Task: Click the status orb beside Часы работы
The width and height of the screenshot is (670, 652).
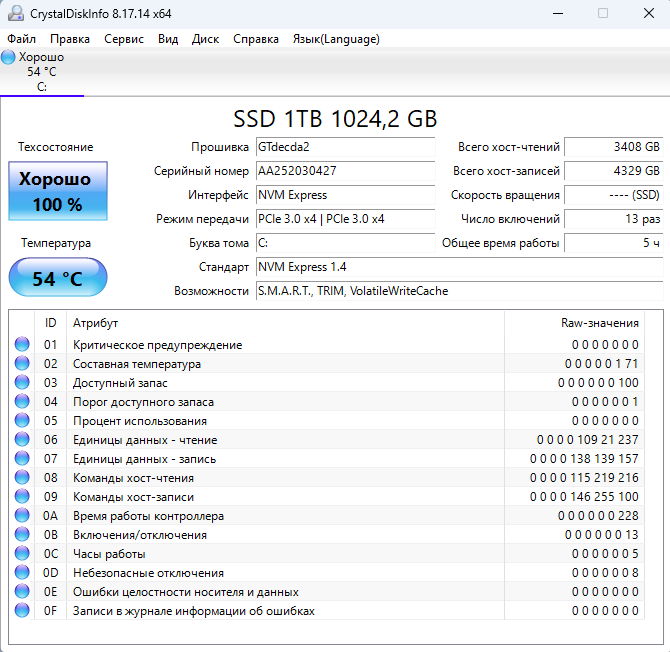Action: tap(22, 554)
